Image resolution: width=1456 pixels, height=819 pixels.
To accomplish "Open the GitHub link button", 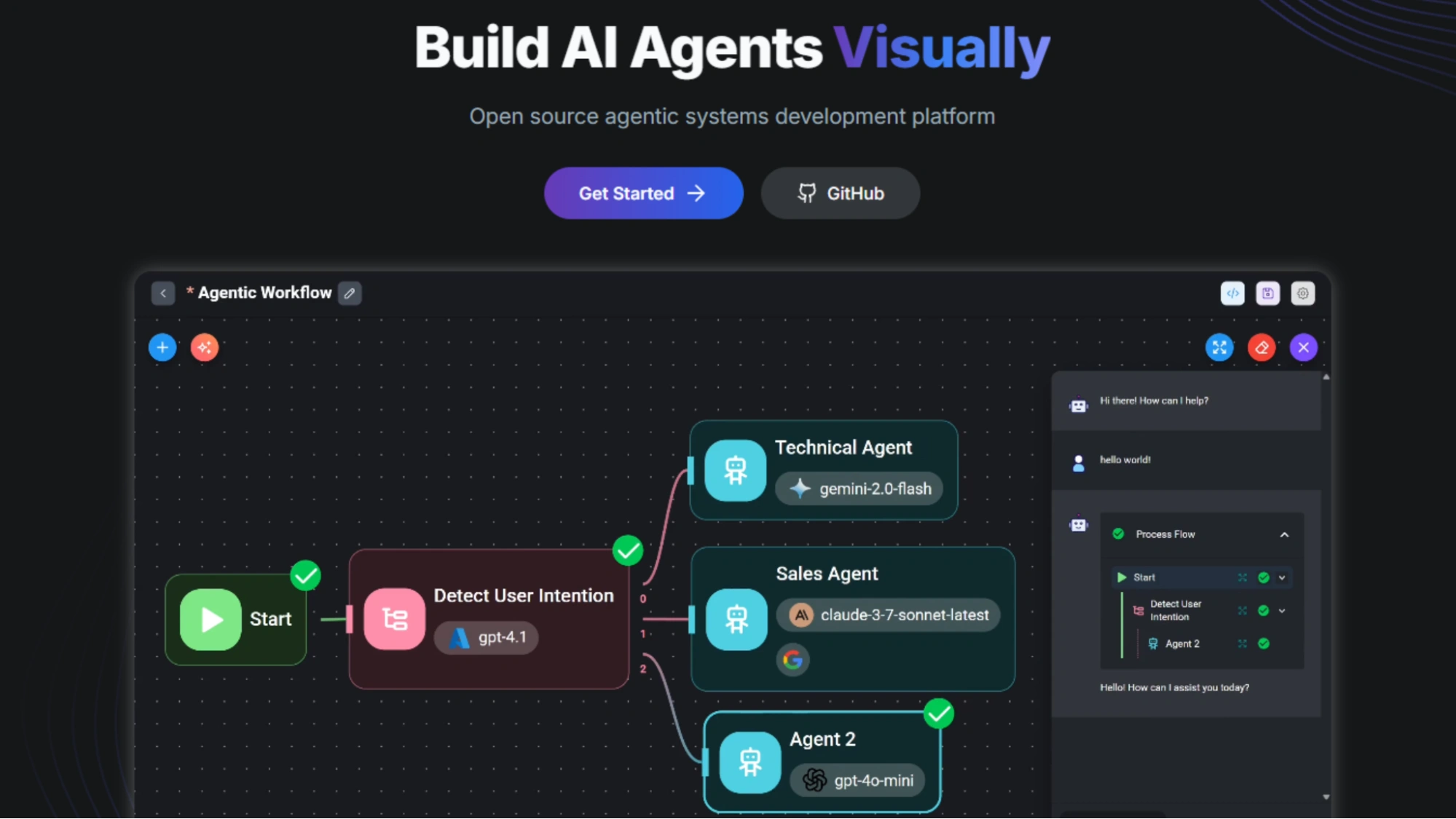I will tap(841, 193).
